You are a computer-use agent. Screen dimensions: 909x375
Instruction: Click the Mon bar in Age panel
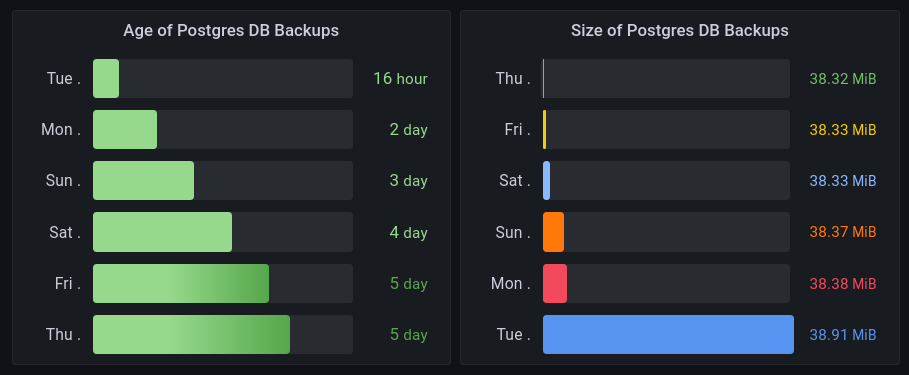(125, 129)
